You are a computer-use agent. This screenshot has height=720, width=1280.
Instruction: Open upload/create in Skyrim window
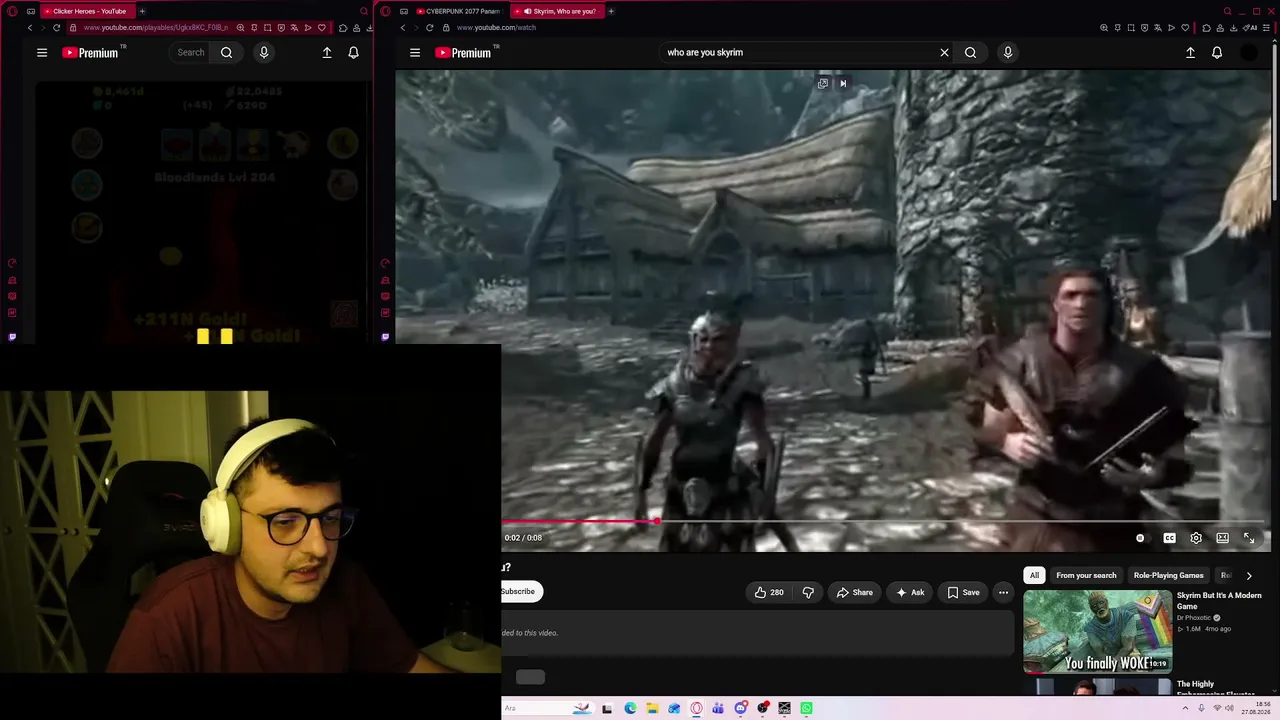(1190, 52)
